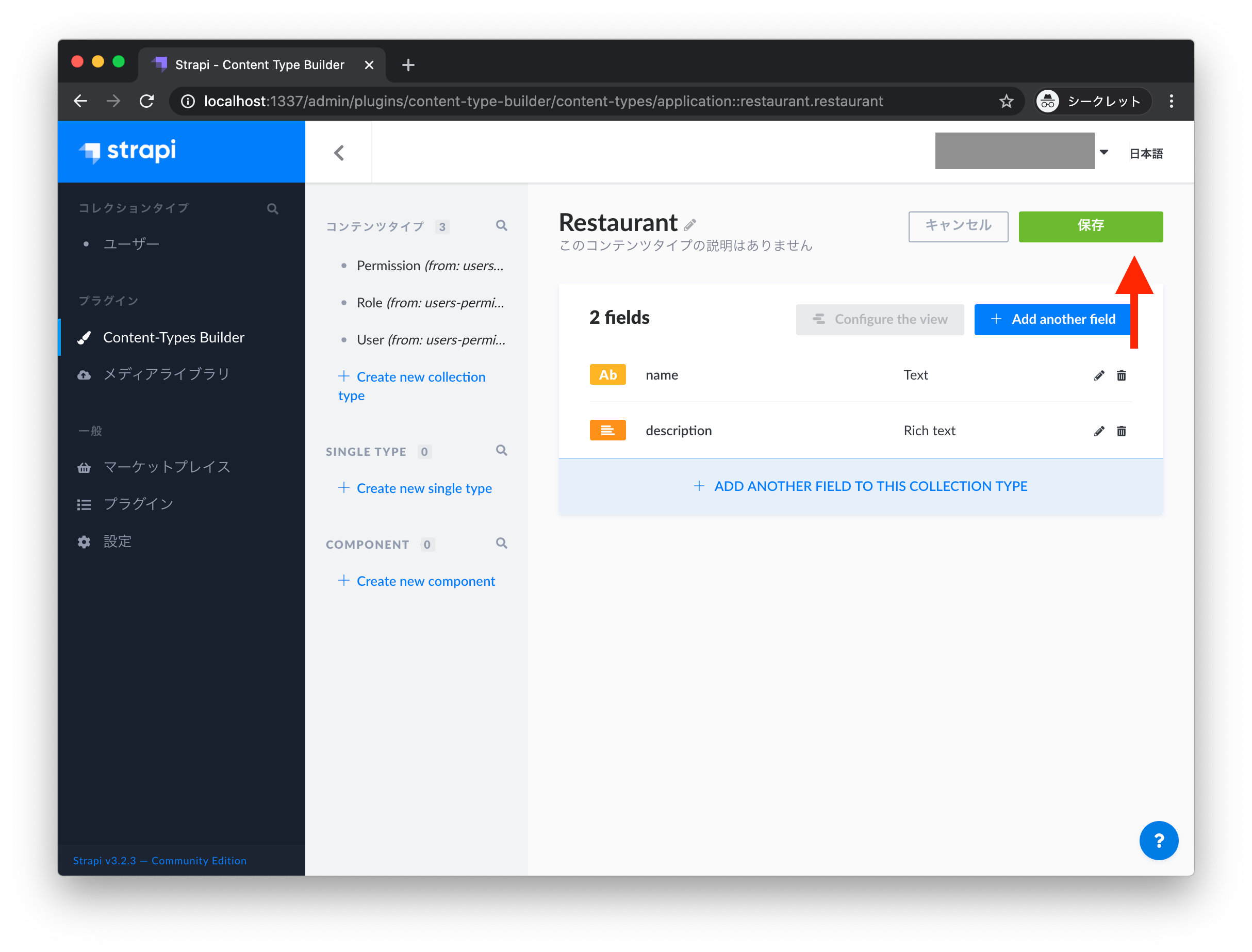Image resolution: width=1252 pixels, height=952 pixels.
Task: Go to メディアライブラリ in sidebar
Action: 167,374
